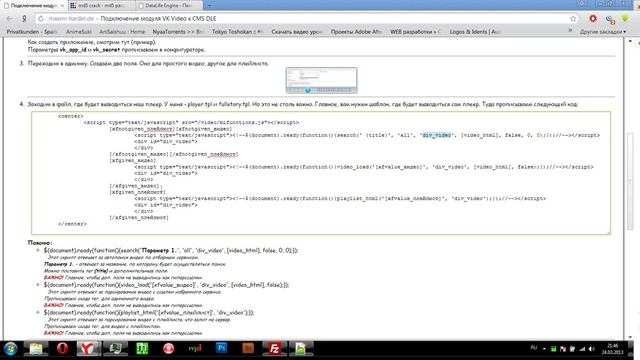The width and height of the screenshot is (640, 360).
Task: Open the green extension icon in toolbar
Action: tap(625, 18)
